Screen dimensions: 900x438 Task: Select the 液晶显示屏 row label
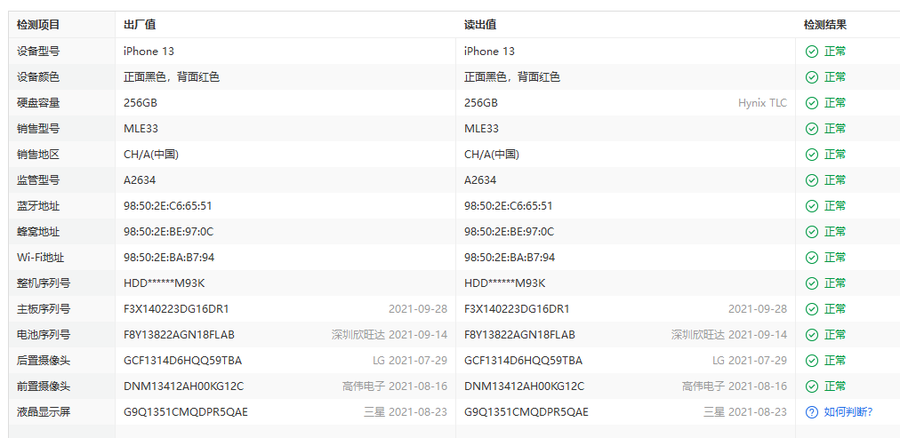43,412
